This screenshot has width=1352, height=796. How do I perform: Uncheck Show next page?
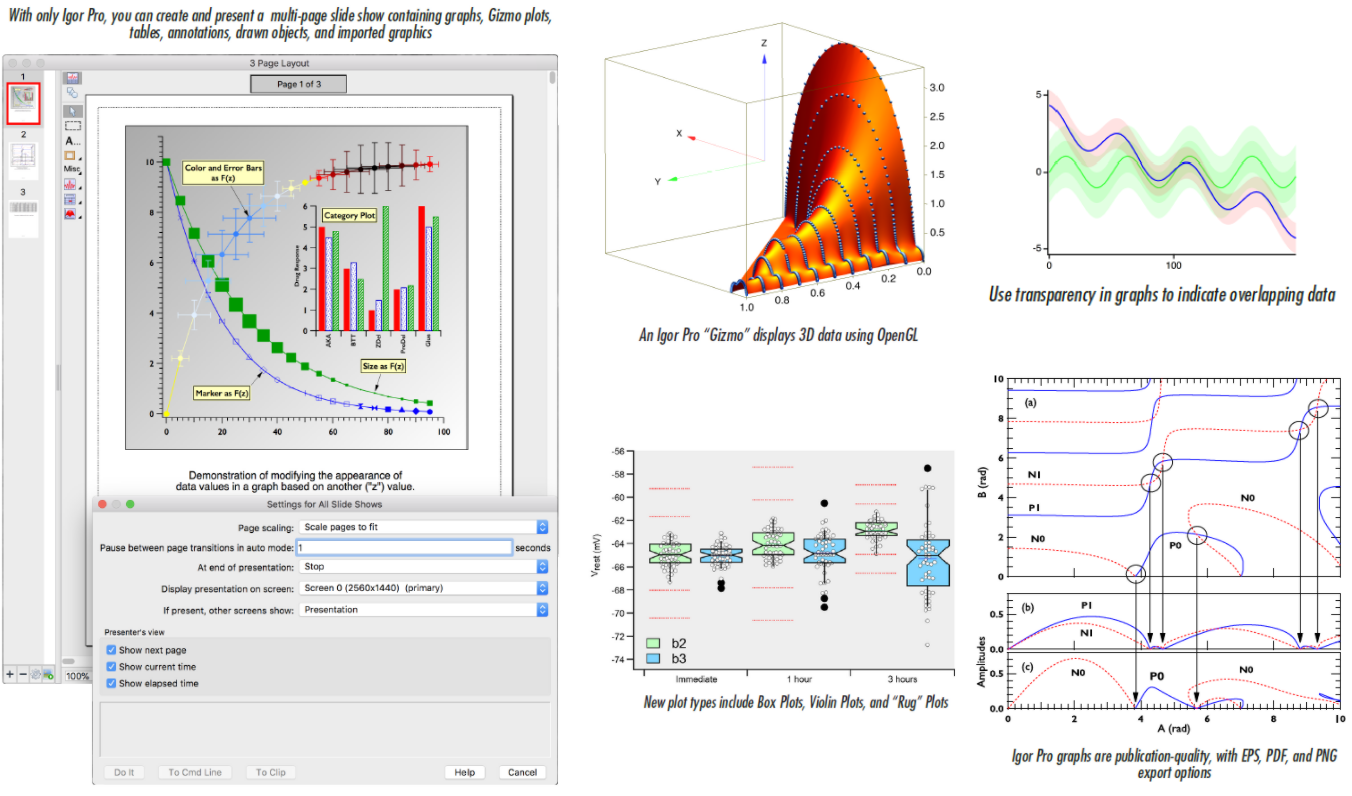112,650
